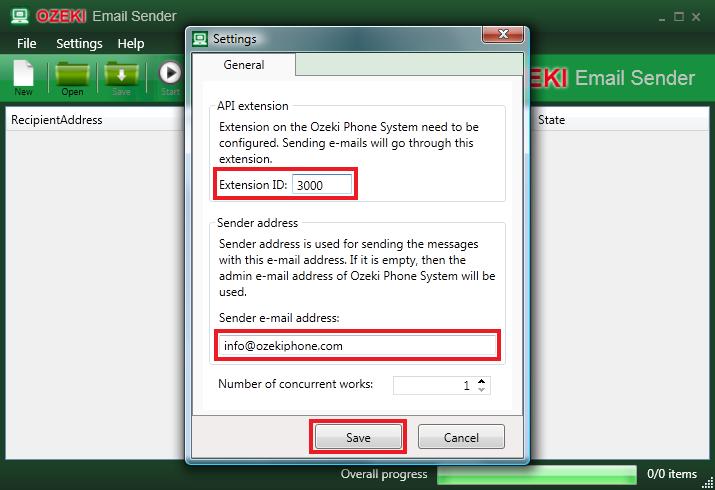The height and width of the screenshot is (490, 715).
Task: Click the 'Number of concurrent works:' label
Action: (295, 384)
